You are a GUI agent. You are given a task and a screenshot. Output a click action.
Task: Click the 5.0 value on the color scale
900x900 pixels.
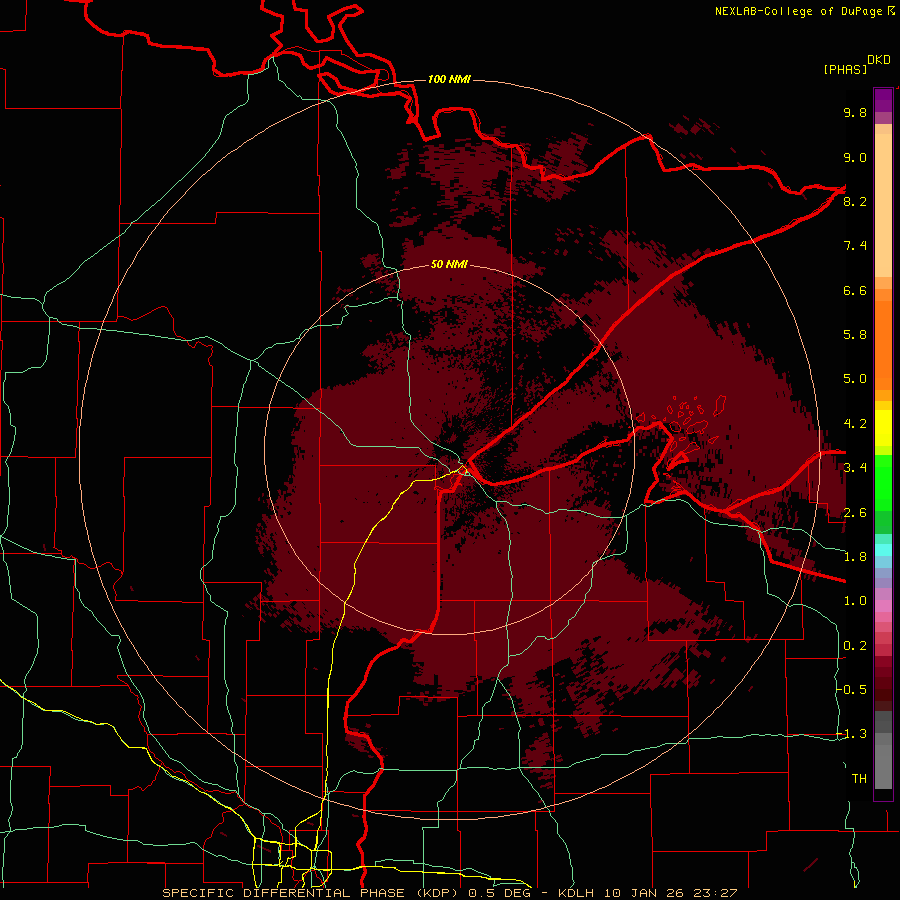(855, 379)
